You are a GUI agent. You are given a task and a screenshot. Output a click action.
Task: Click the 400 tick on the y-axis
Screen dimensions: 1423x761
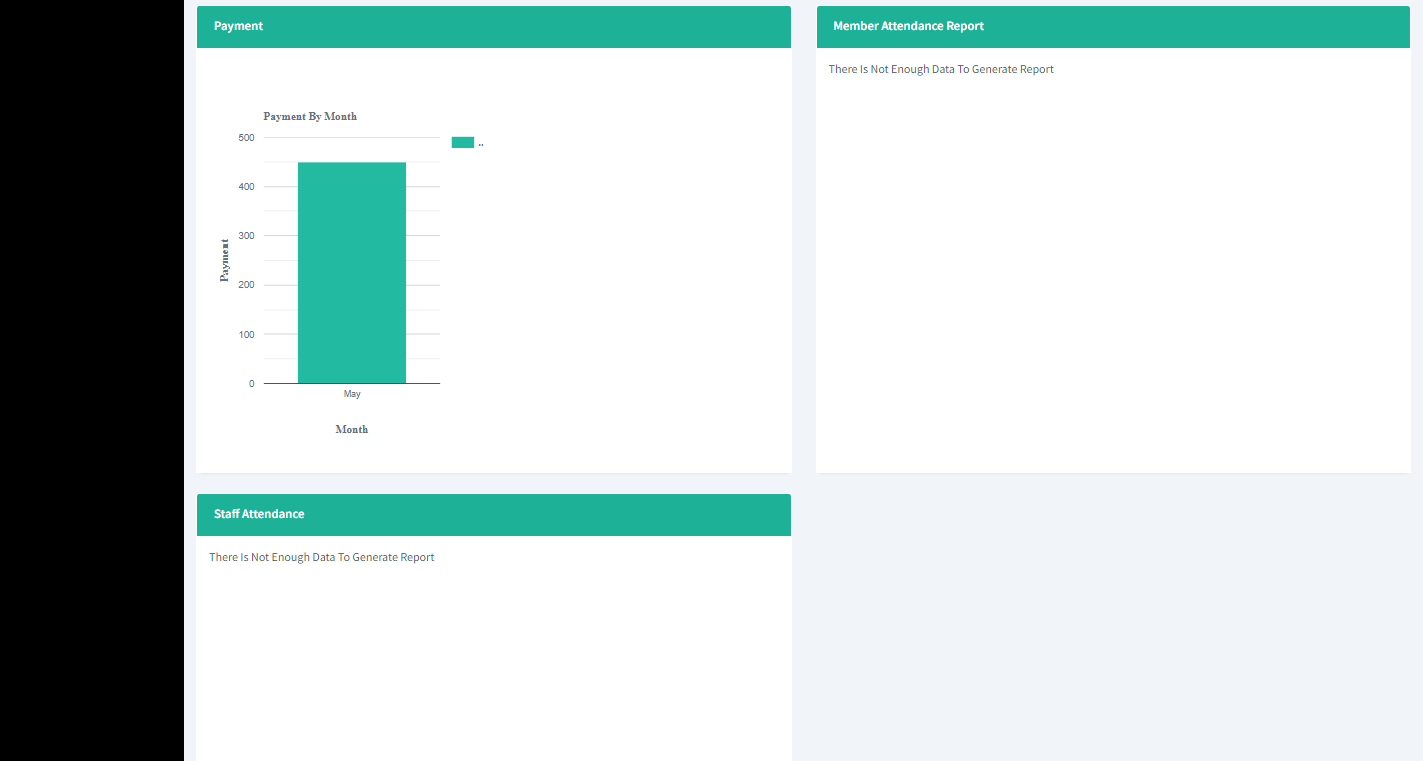coord(246,187)
